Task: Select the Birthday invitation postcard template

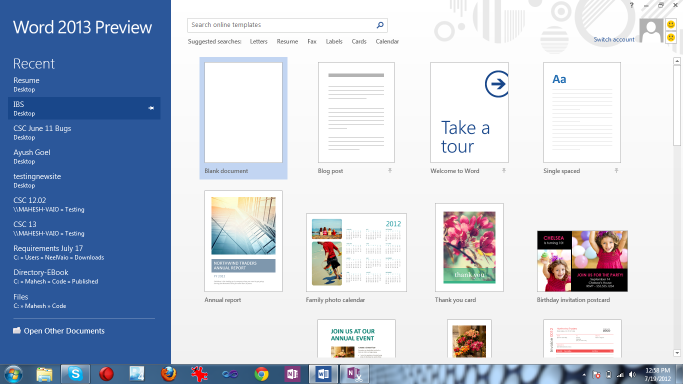Action: point(582,261)
